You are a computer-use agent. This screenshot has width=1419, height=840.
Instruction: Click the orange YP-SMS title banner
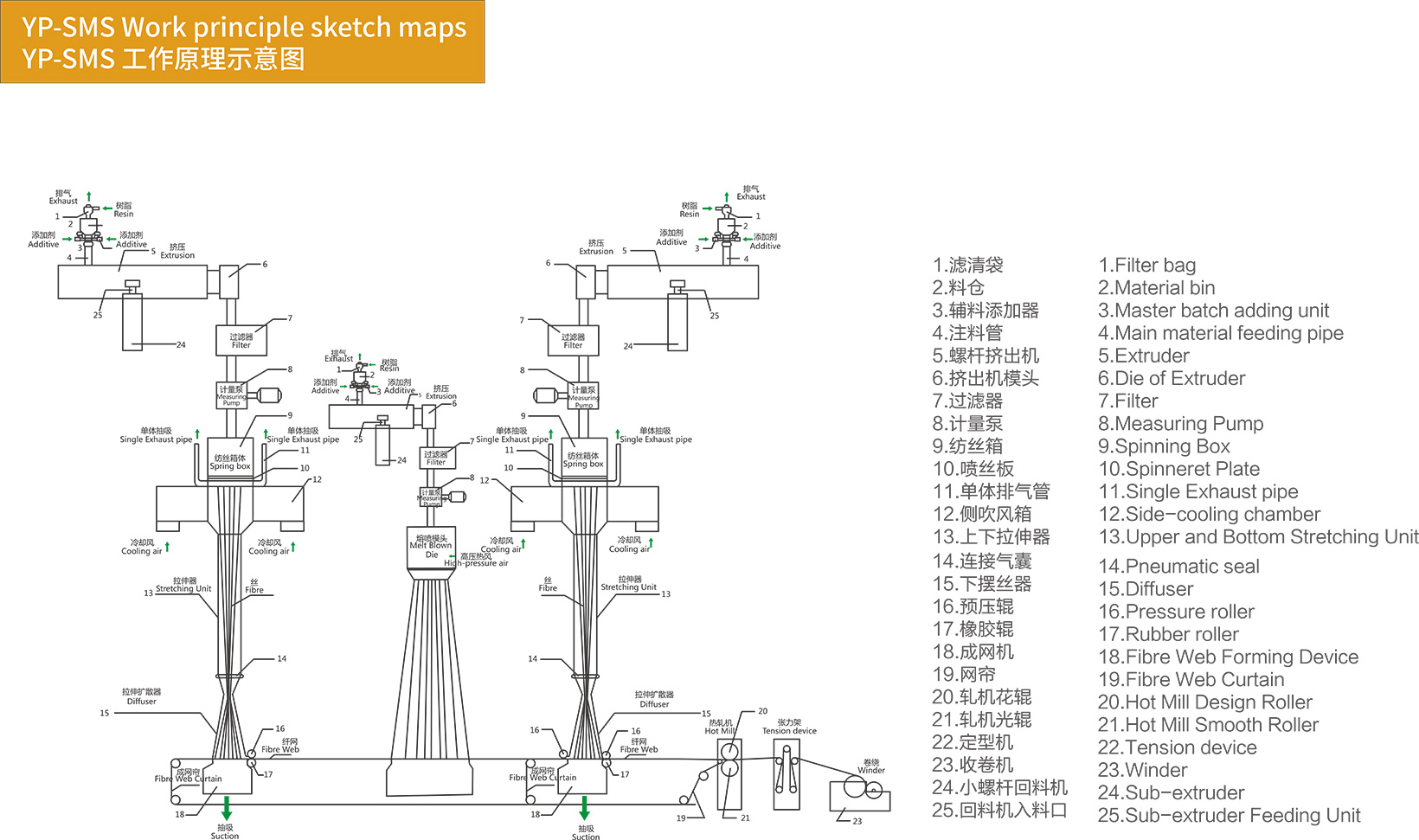click(x=242, y=42)
